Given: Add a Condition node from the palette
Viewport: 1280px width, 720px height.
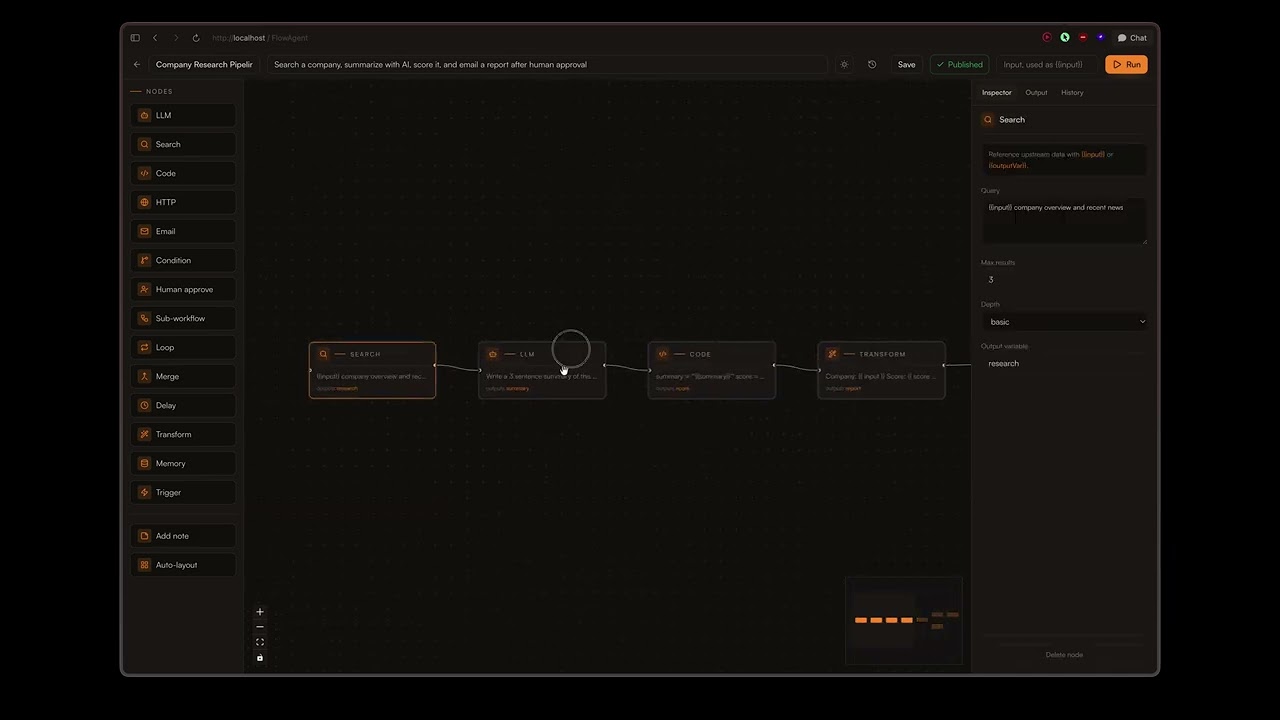Looking at the screenshot, I should tap(183, 260).
